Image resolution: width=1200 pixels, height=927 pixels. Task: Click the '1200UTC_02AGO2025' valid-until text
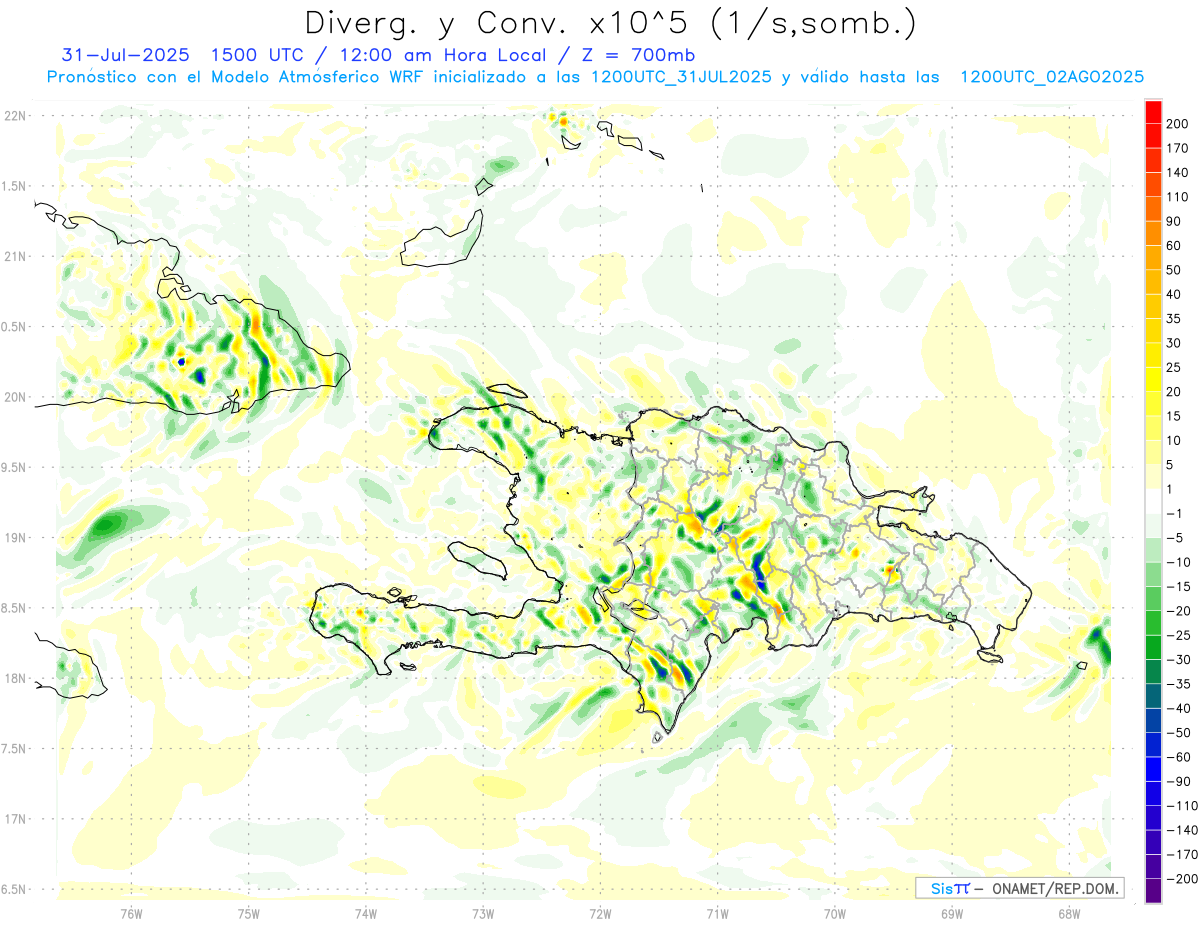[x=1051, y=77]
